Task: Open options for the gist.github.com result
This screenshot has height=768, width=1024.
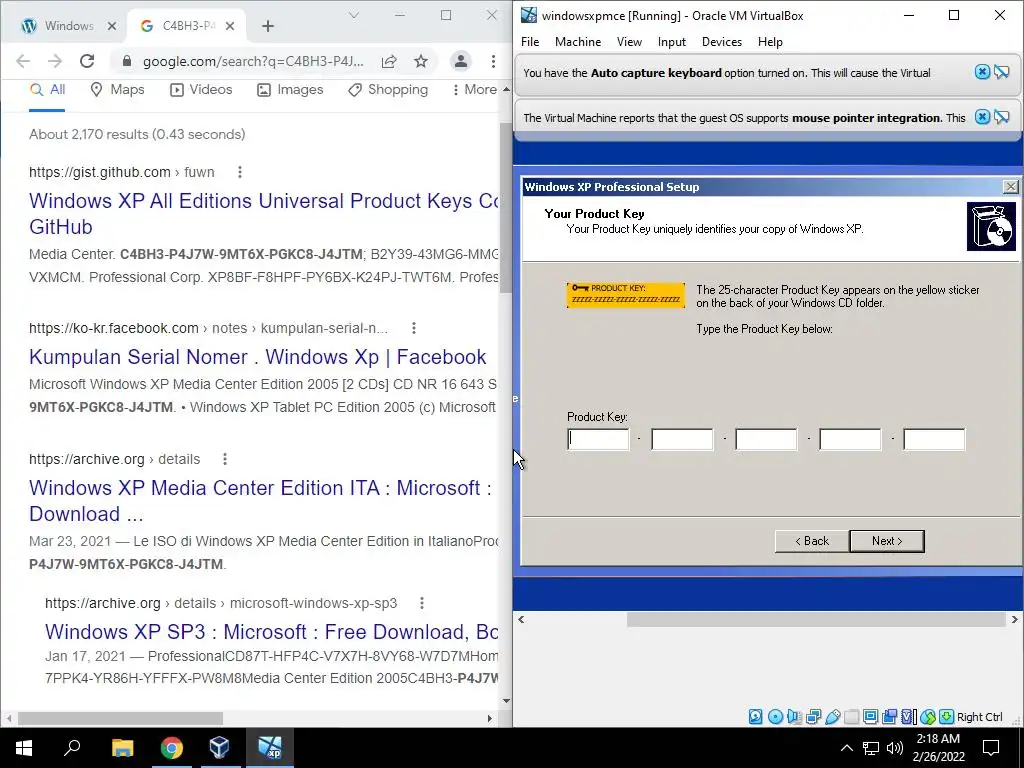Action: click(240, 172)
